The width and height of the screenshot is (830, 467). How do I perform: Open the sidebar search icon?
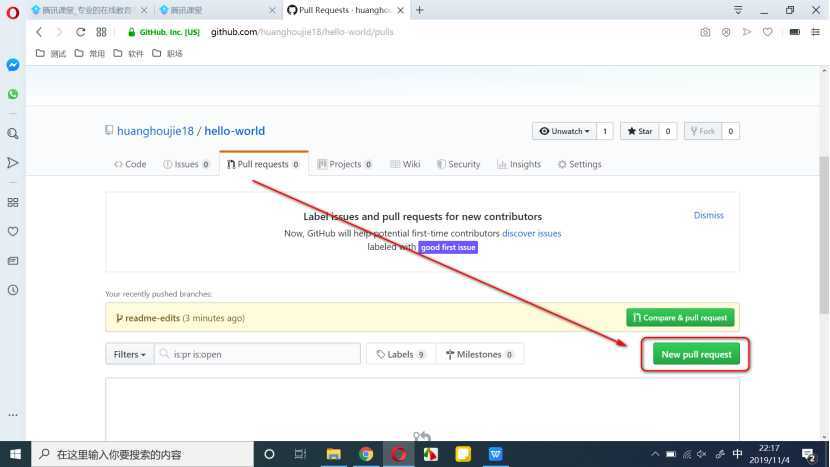(x=13, y=133)
